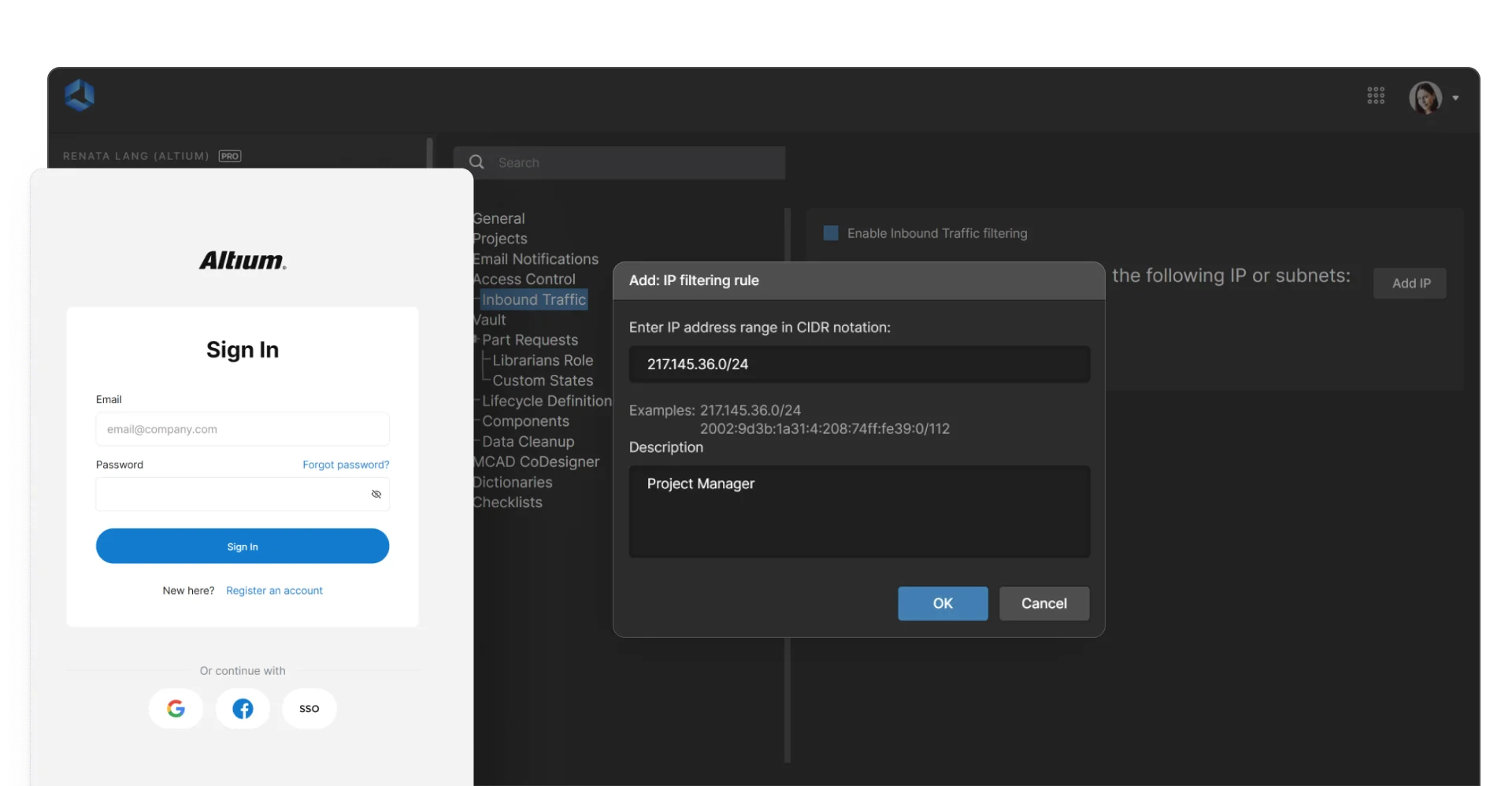
Task: Click the Email input field
Action: point(243,429)
